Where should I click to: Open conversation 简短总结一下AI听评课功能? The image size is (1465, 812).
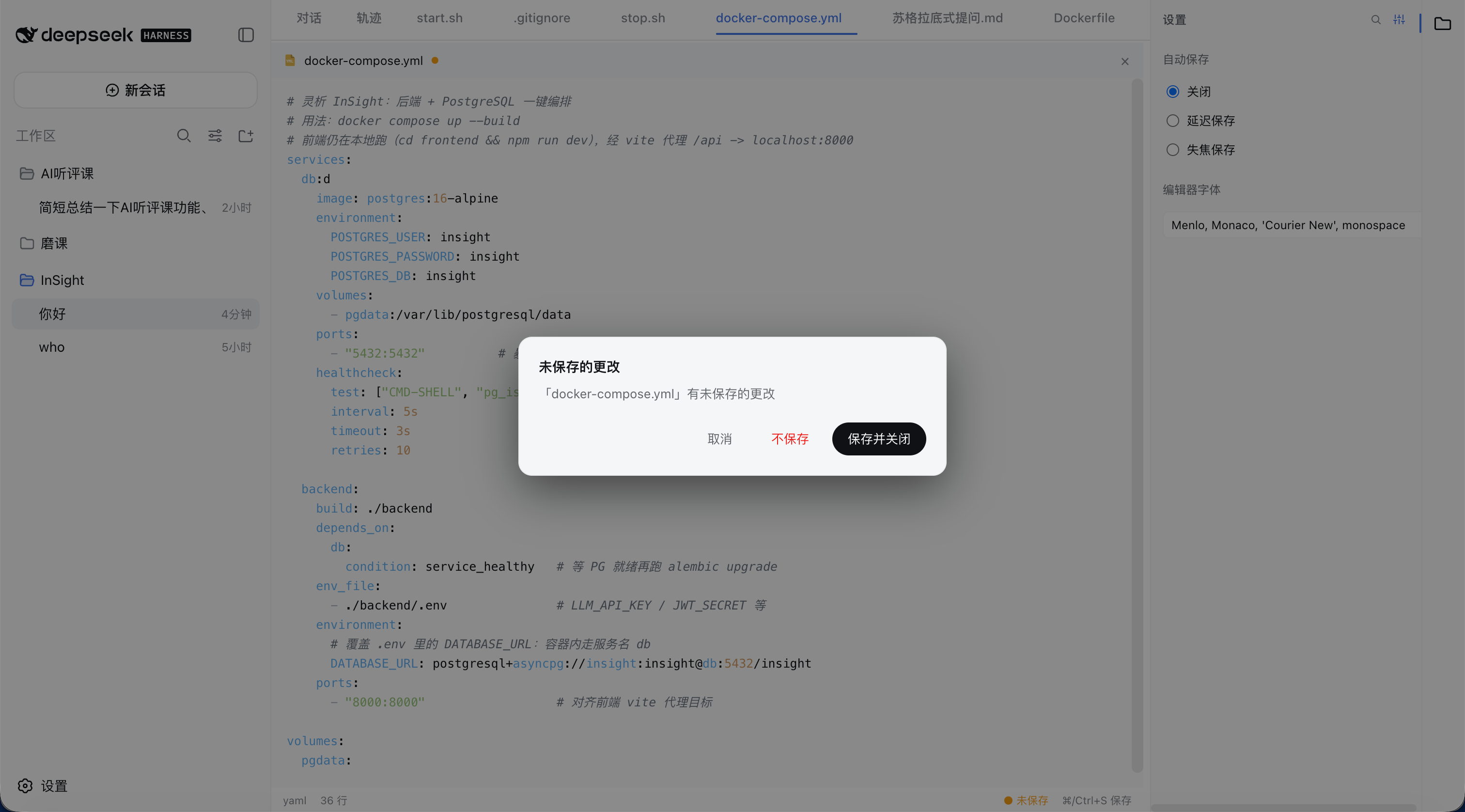point(135,207)
